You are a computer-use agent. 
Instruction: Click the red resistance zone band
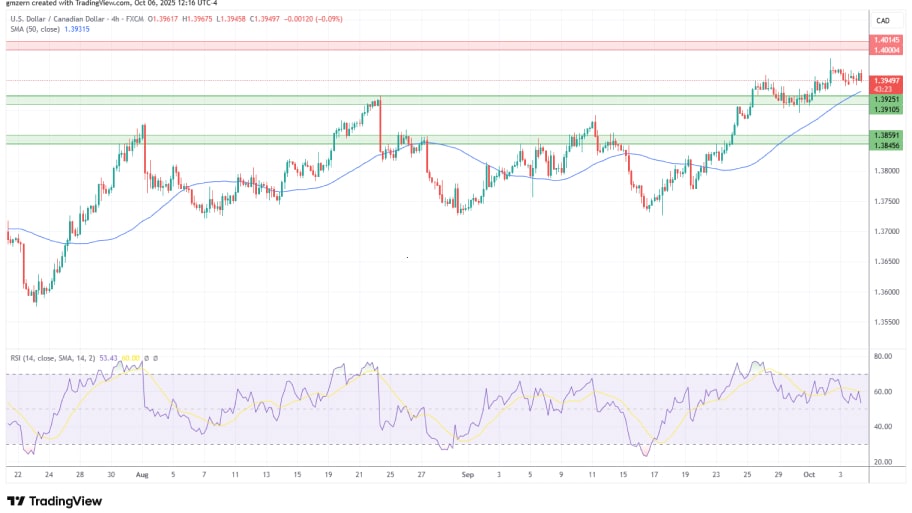[x=430, y=46]
